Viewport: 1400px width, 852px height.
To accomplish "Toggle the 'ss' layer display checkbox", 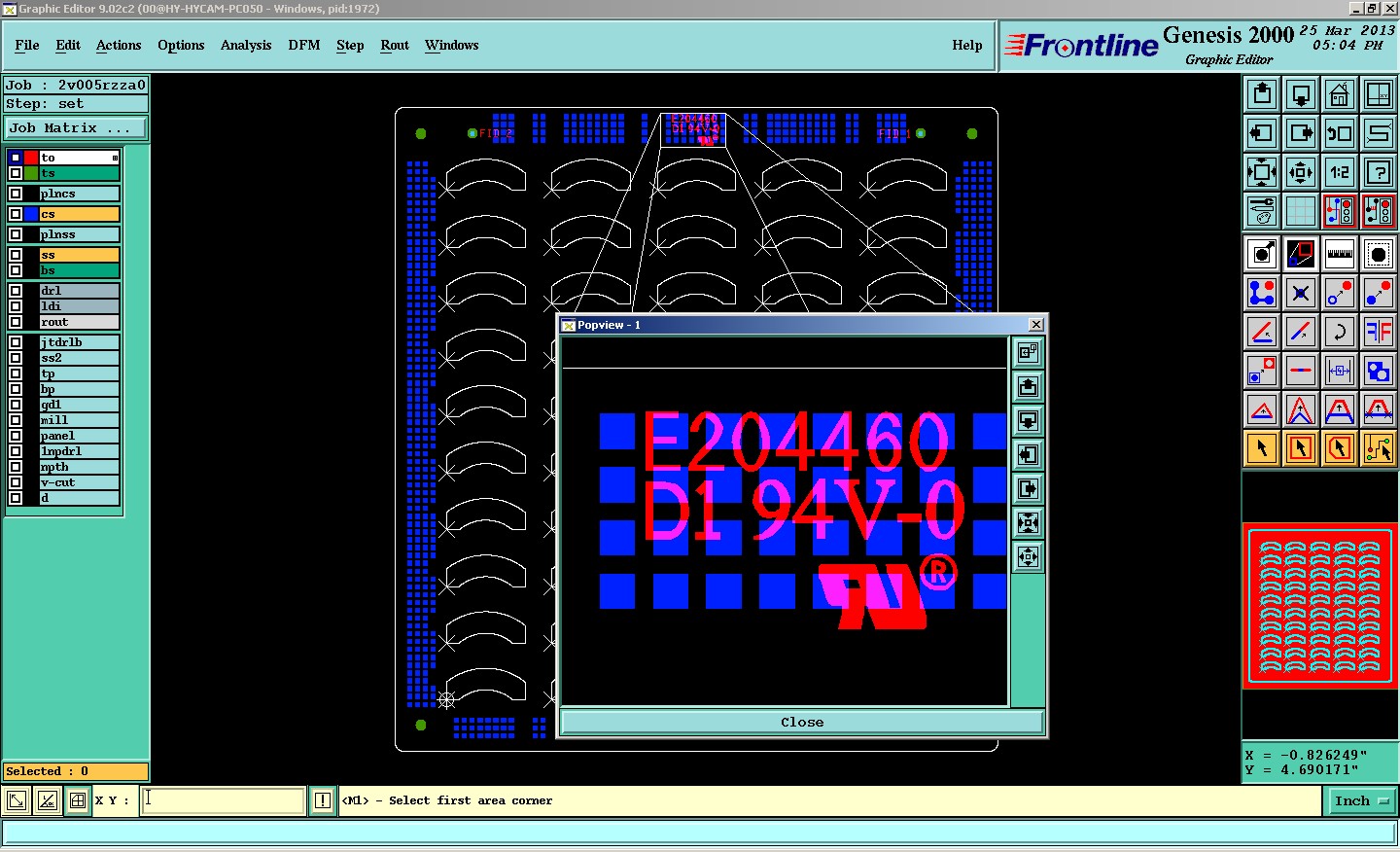I will [16, 255].
